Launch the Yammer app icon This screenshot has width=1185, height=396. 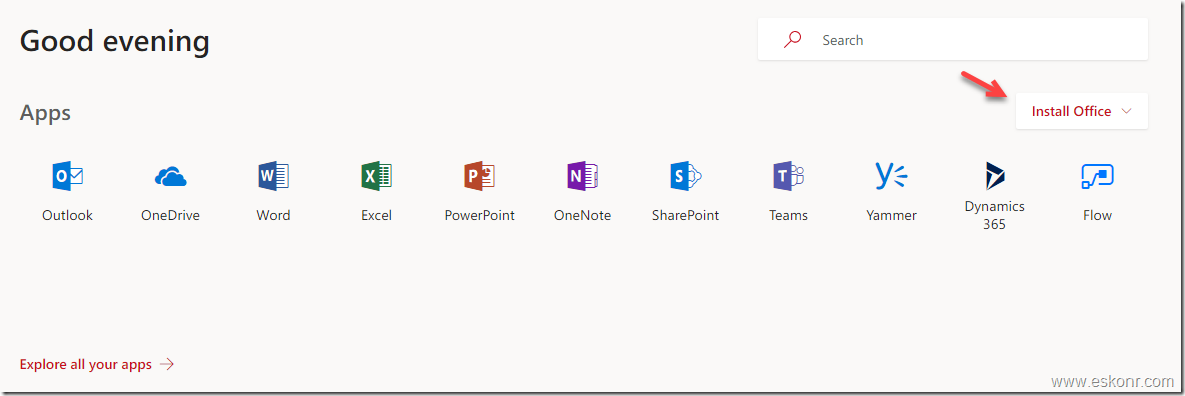click(x=891, y=175)
